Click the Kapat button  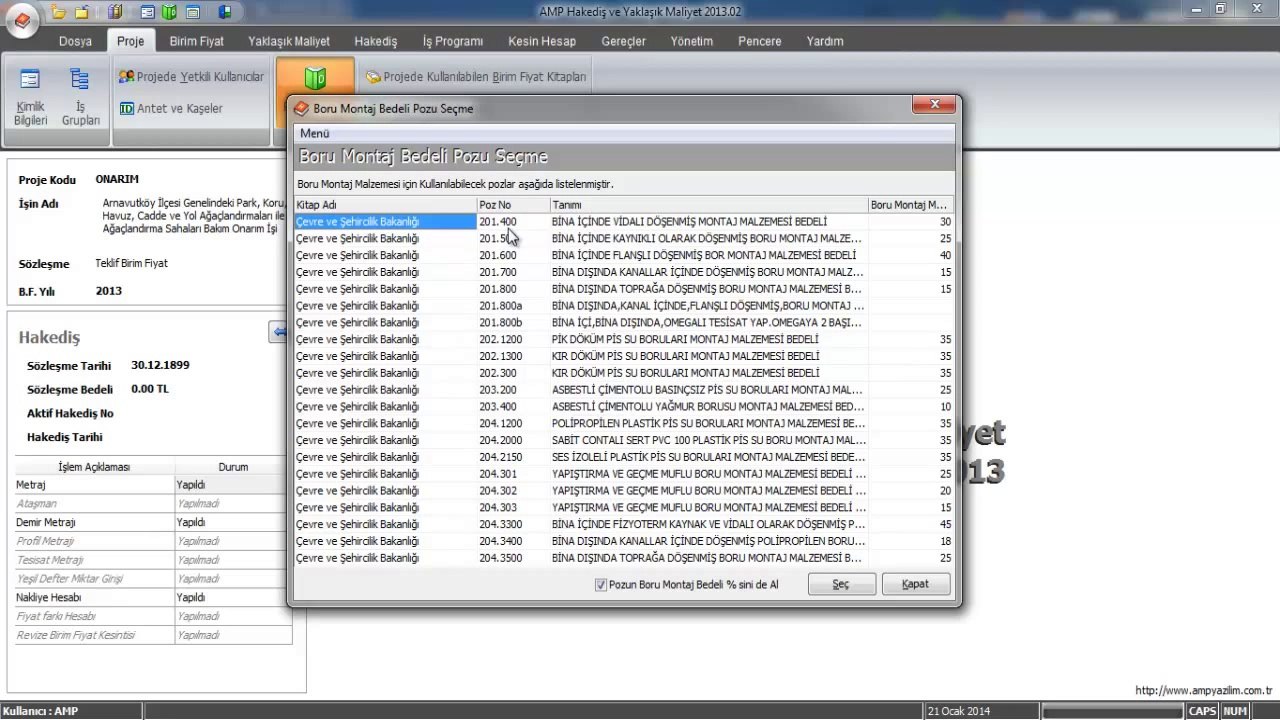coord(915,585)
